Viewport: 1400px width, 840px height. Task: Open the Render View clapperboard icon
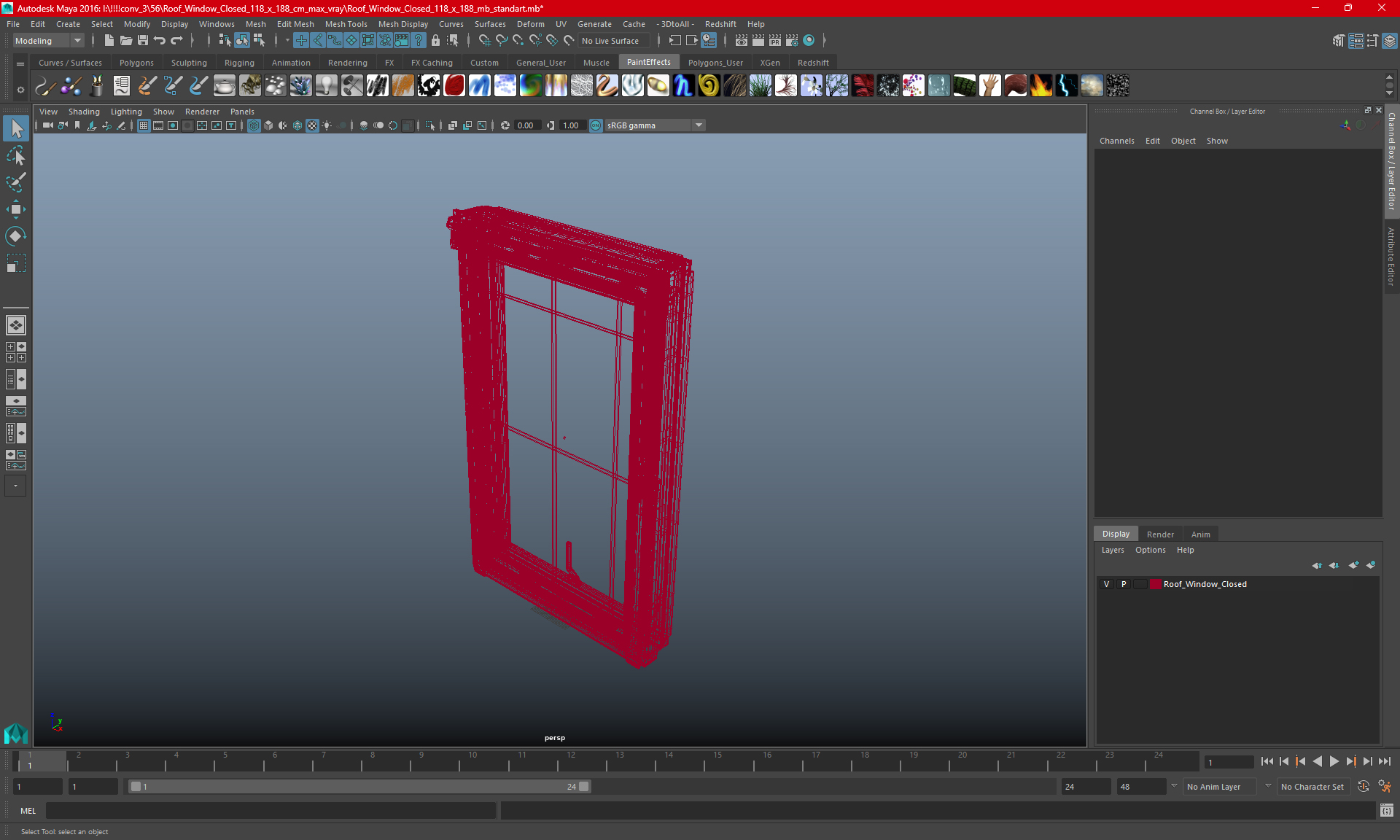(x=742, y=41)
